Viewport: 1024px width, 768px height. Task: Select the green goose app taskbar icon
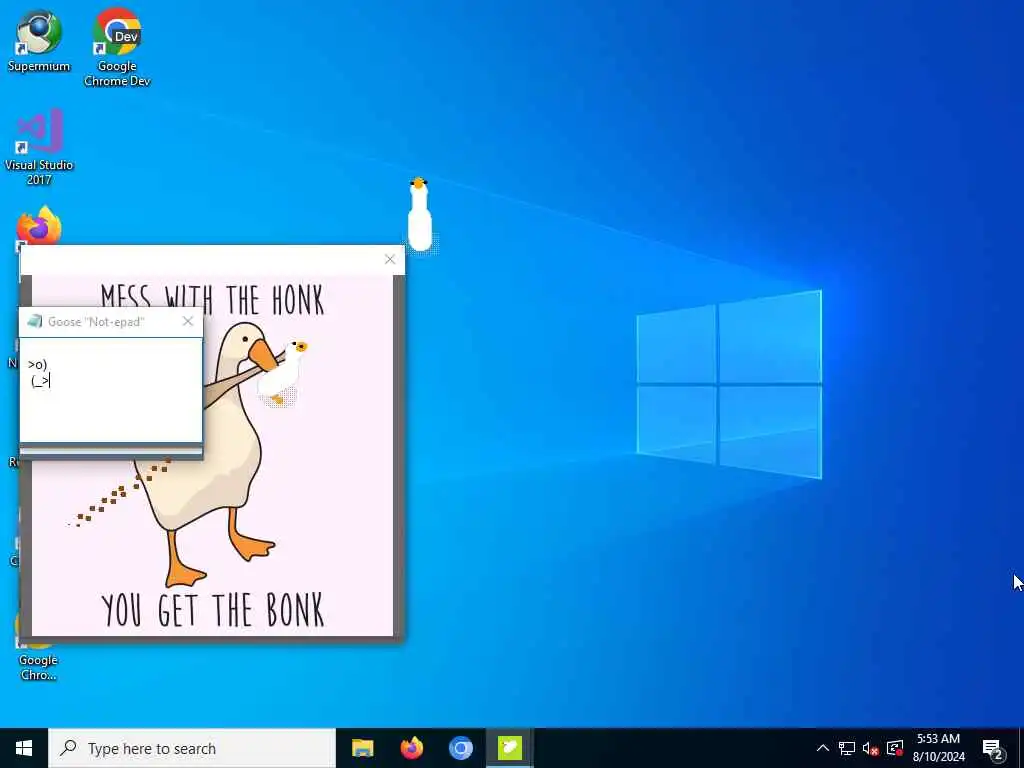coord(509,748)
